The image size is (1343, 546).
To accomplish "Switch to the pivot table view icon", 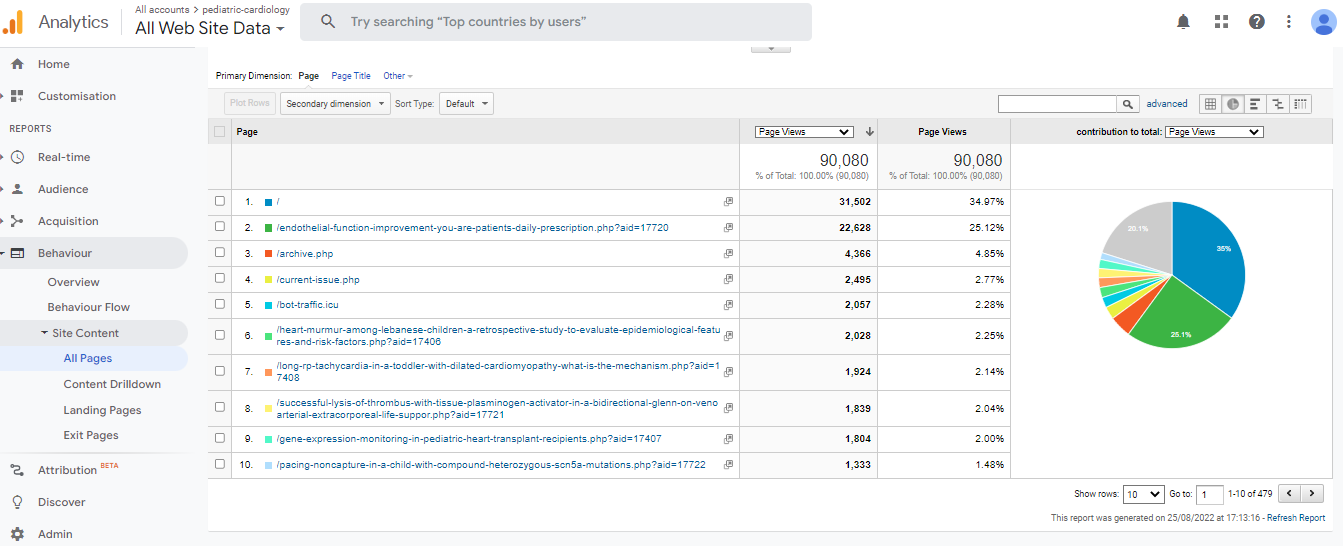I will point(1300,104).
